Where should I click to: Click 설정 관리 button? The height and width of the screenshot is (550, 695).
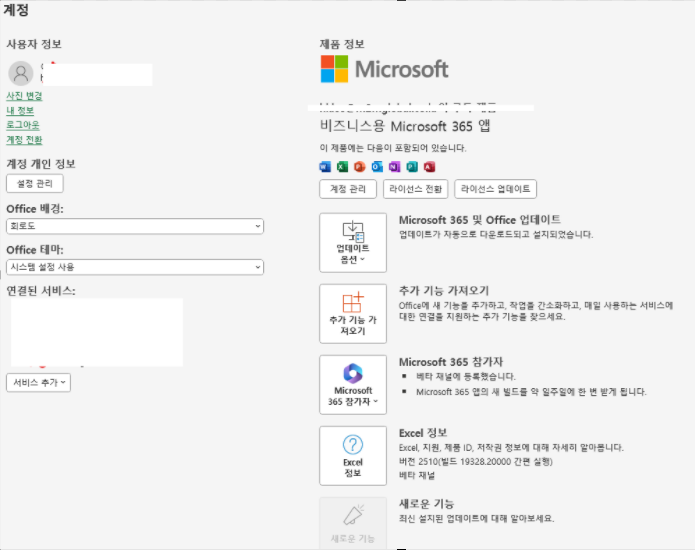click(x=35, y=183)
